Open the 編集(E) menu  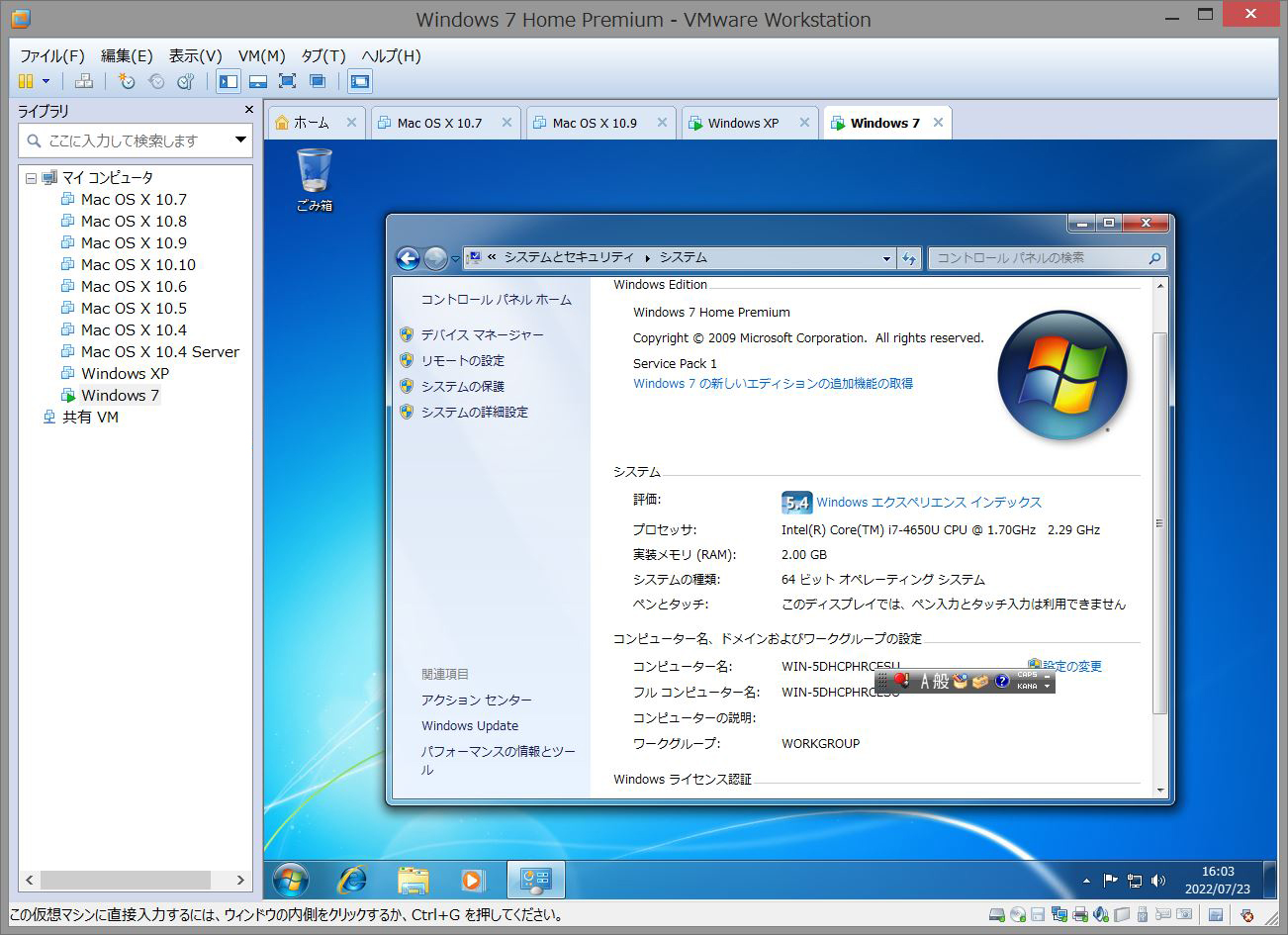click(127, 55)
